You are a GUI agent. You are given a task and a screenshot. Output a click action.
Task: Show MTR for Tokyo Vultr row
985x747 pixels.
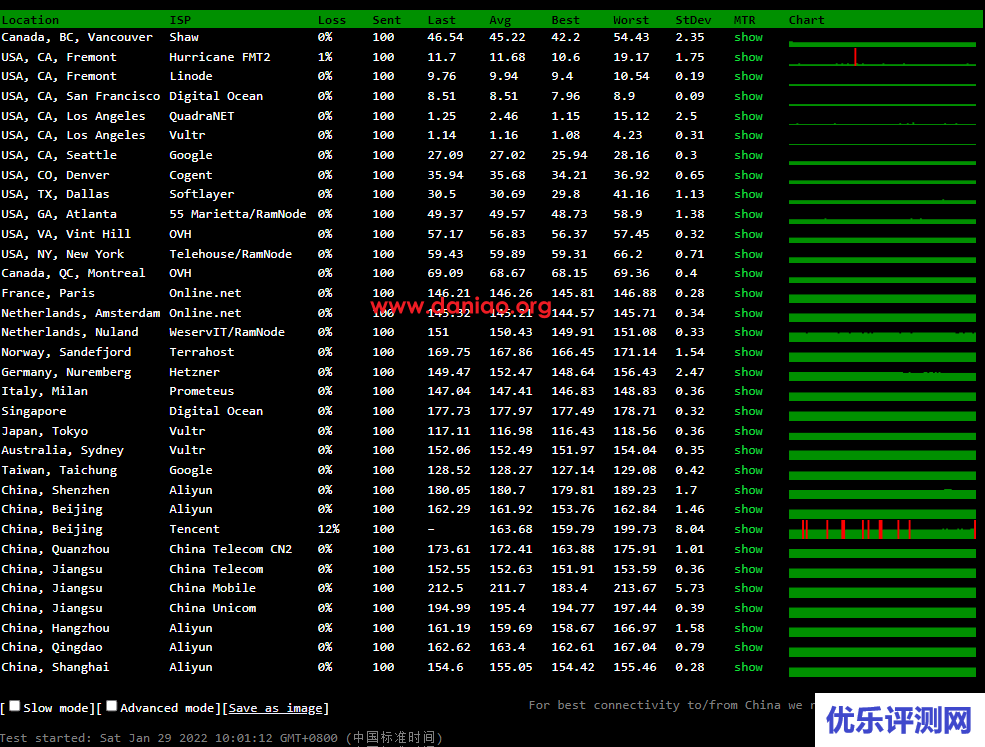pos(748,432)
